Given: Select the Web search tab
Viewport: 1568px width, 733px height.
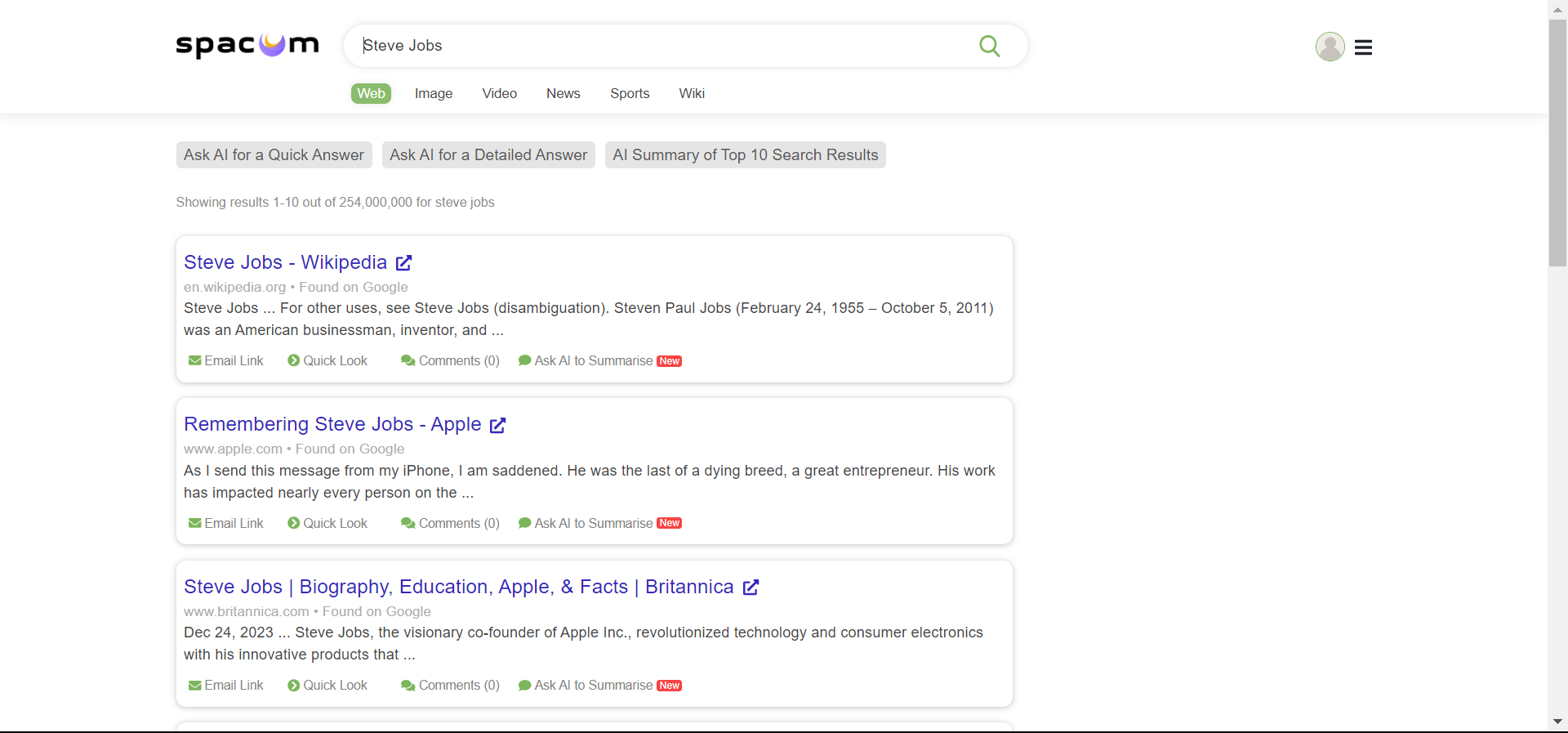Looking at the screenshot, I should point(372,93).
